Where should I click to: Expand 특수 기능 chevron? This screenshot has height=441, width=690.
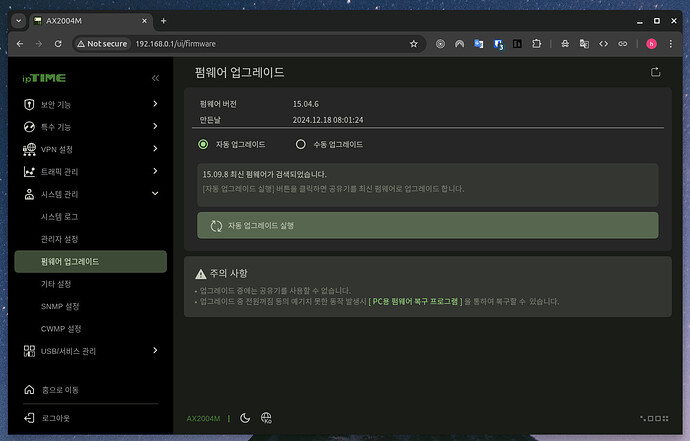coord(155,126)
